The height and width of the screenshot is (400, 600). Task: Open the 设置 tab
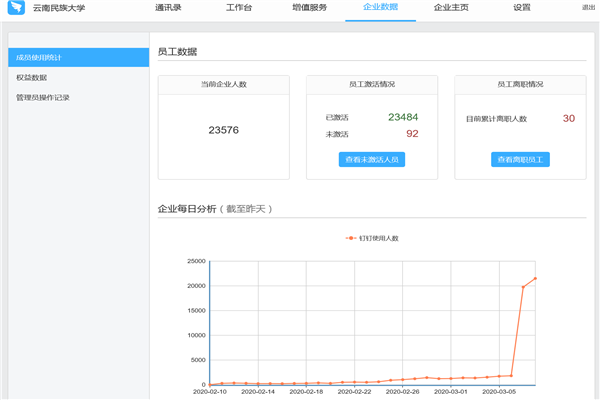click(522, 8)
